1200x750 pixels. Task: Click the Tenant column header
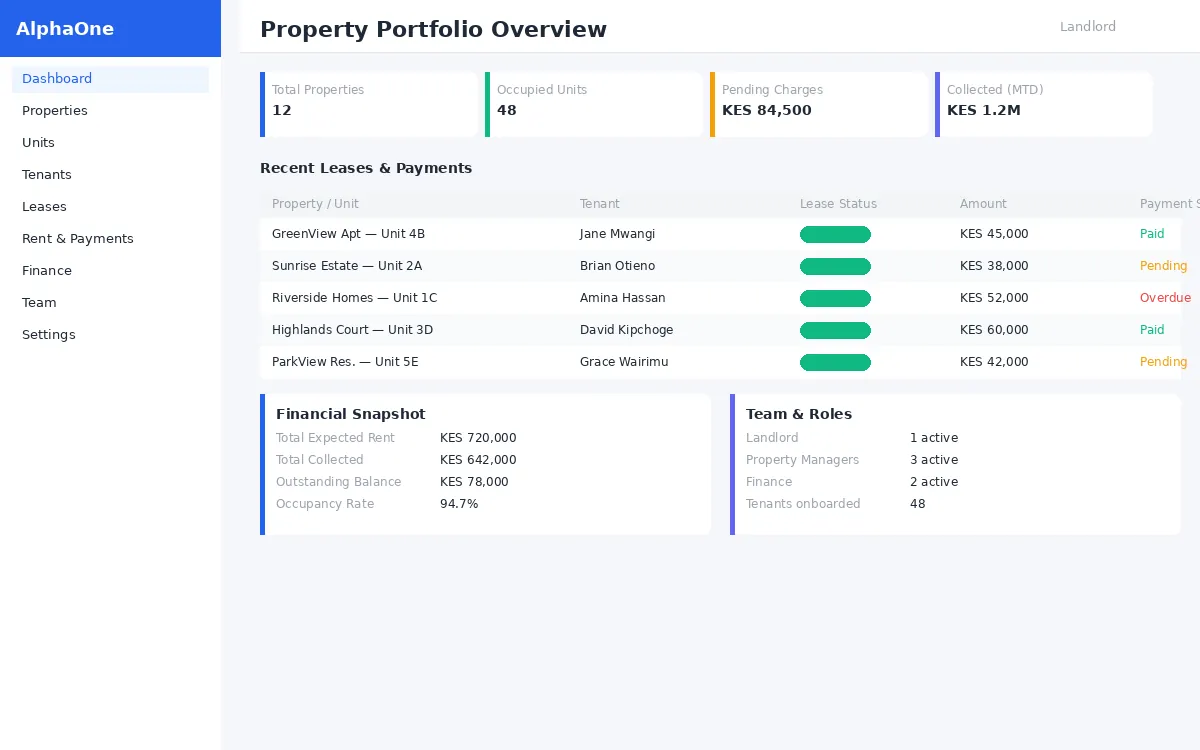click(x=600, y=204)
